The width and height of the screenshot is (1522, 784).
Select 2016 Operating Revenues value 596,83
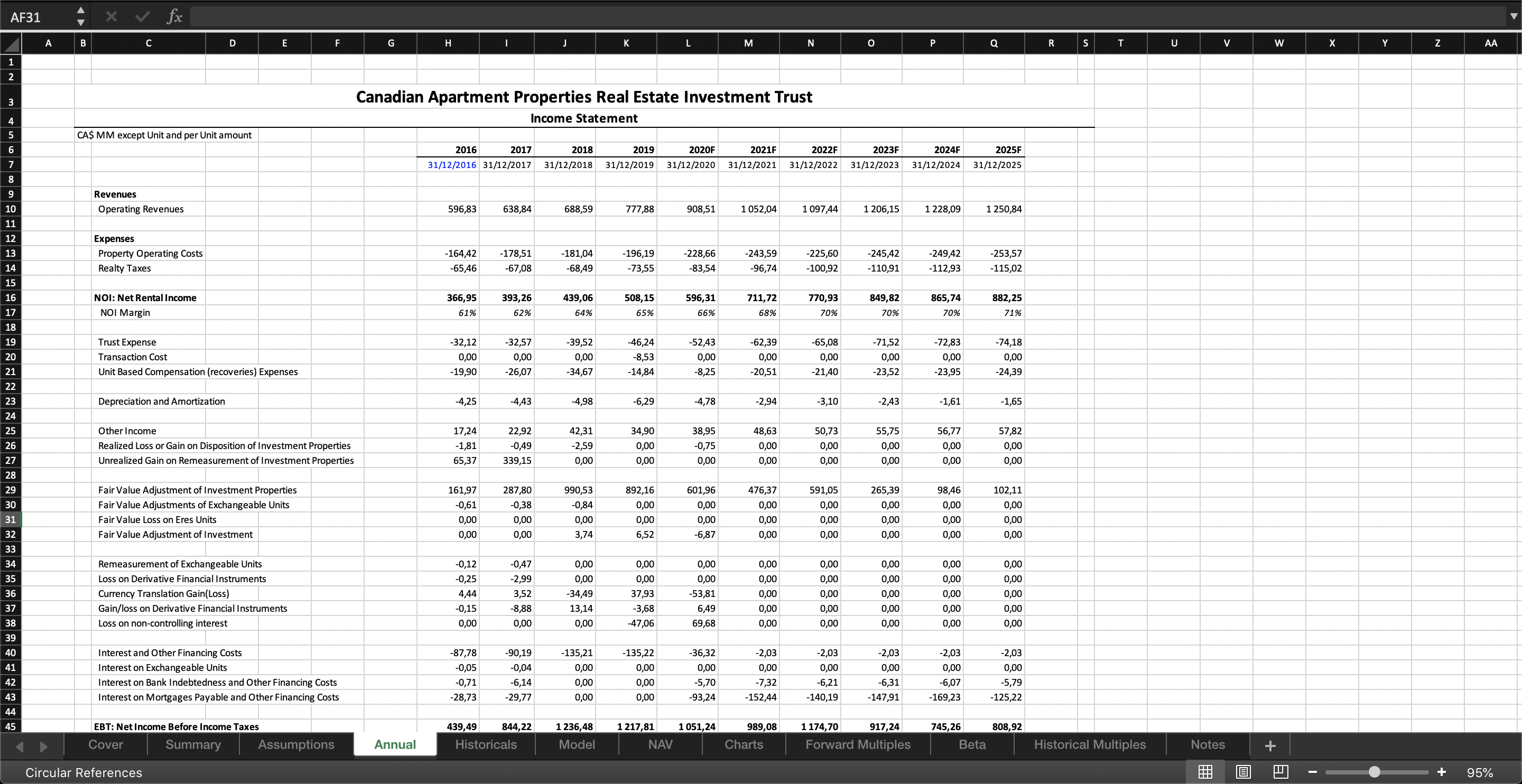(448, 209)
